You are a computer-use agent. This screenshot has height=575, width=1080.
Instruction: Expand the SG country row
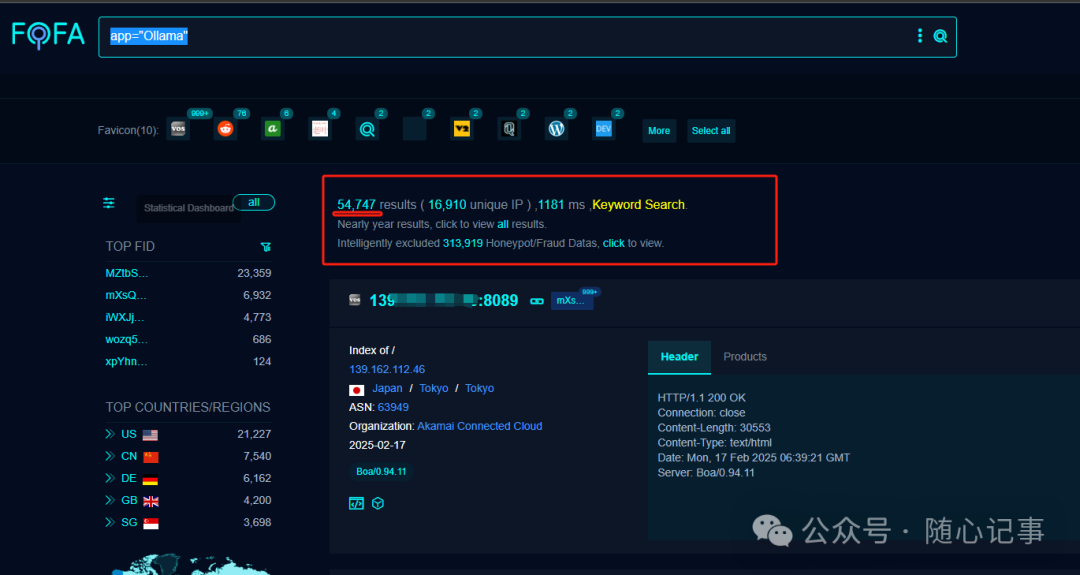(110, 522)
